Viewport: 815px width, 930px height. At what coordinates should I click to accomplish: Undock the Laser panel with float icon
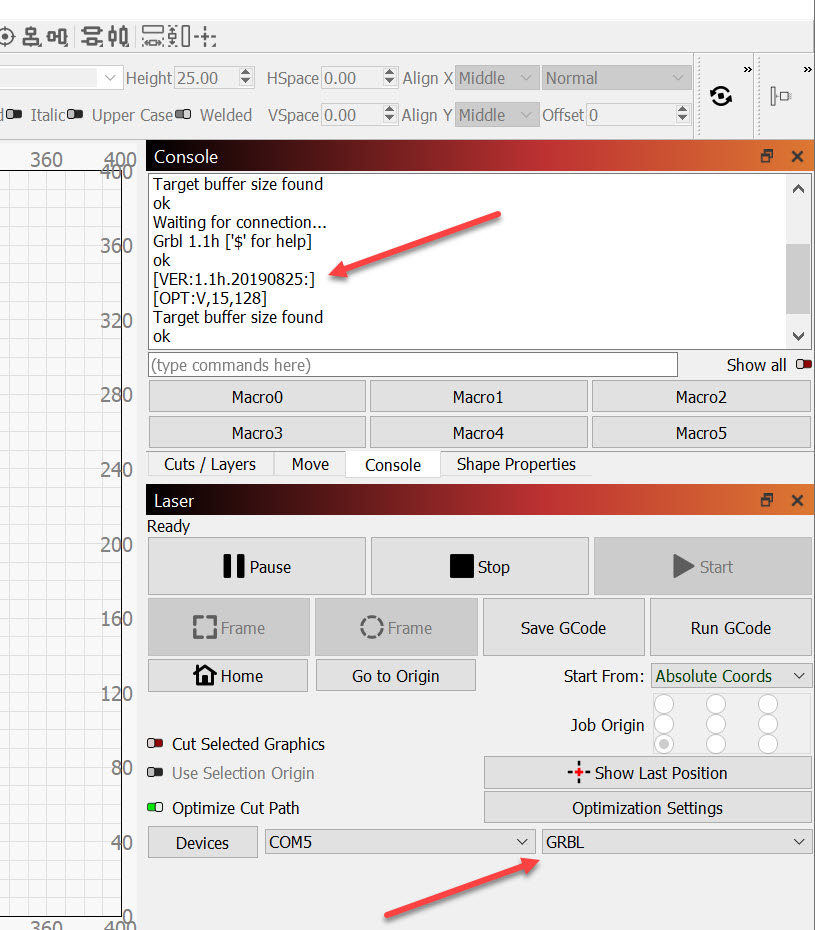pyautogui.click(x=767, y=500)
